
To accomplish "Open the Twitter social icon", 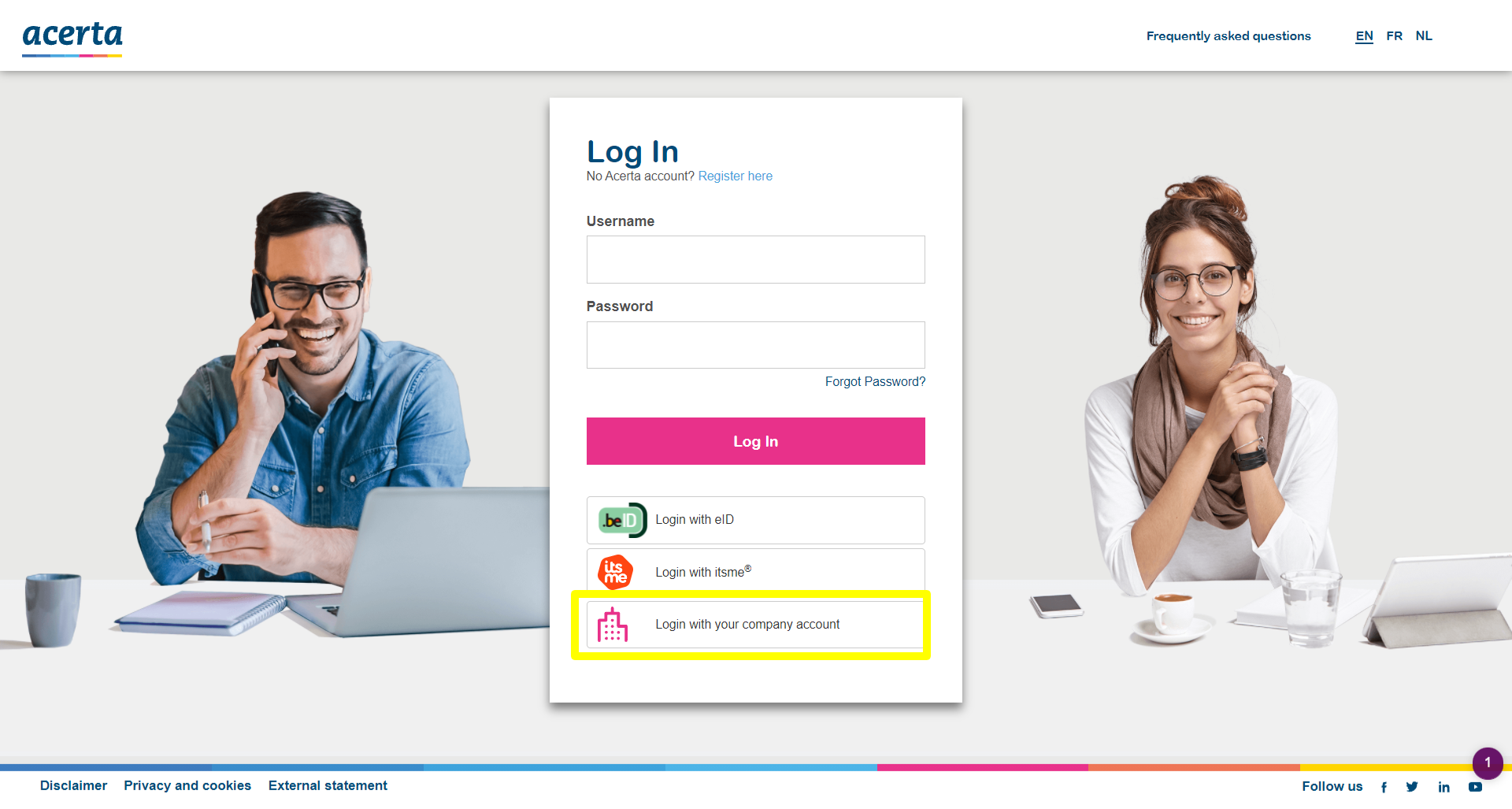I will coord(1412,787).
